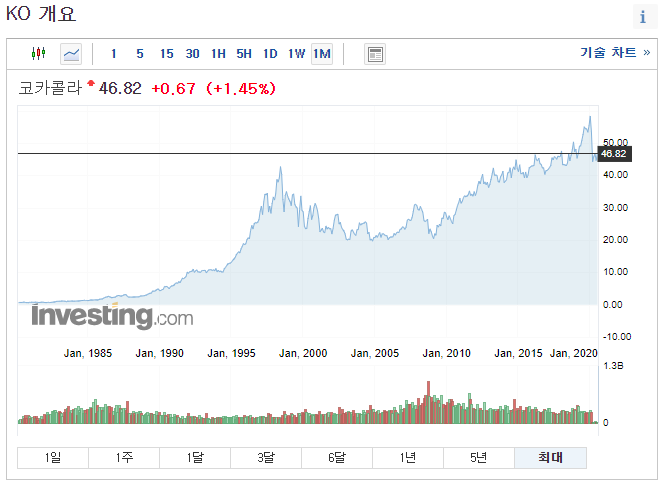Click the Jan, 2000 axis label
Viewport: 662px width, 484px height.
(x=303, y=353)
